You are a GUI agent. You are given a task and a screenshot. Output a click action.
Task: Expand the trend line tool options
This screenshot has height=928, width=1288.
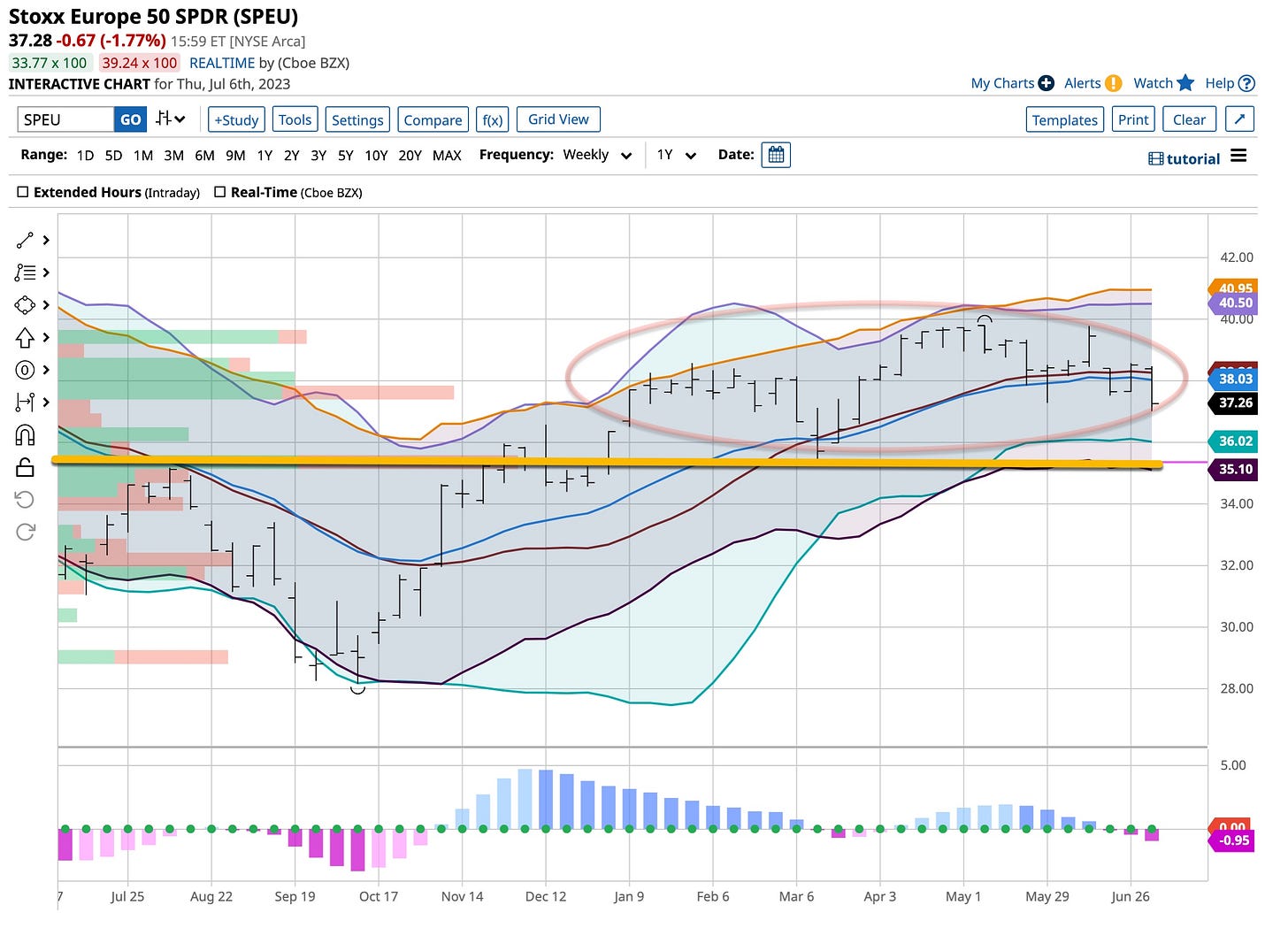coord(46,241)
